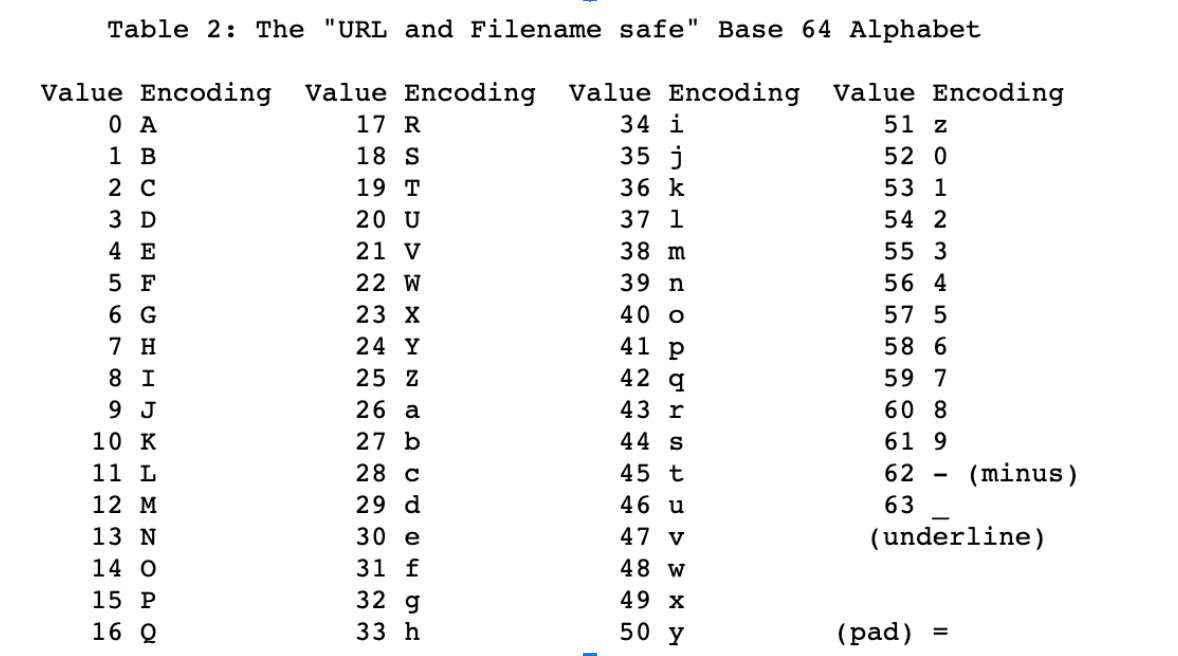The image size is (1178, 656).
Task: Click the value number "34"
Action: tap(635, 125)
